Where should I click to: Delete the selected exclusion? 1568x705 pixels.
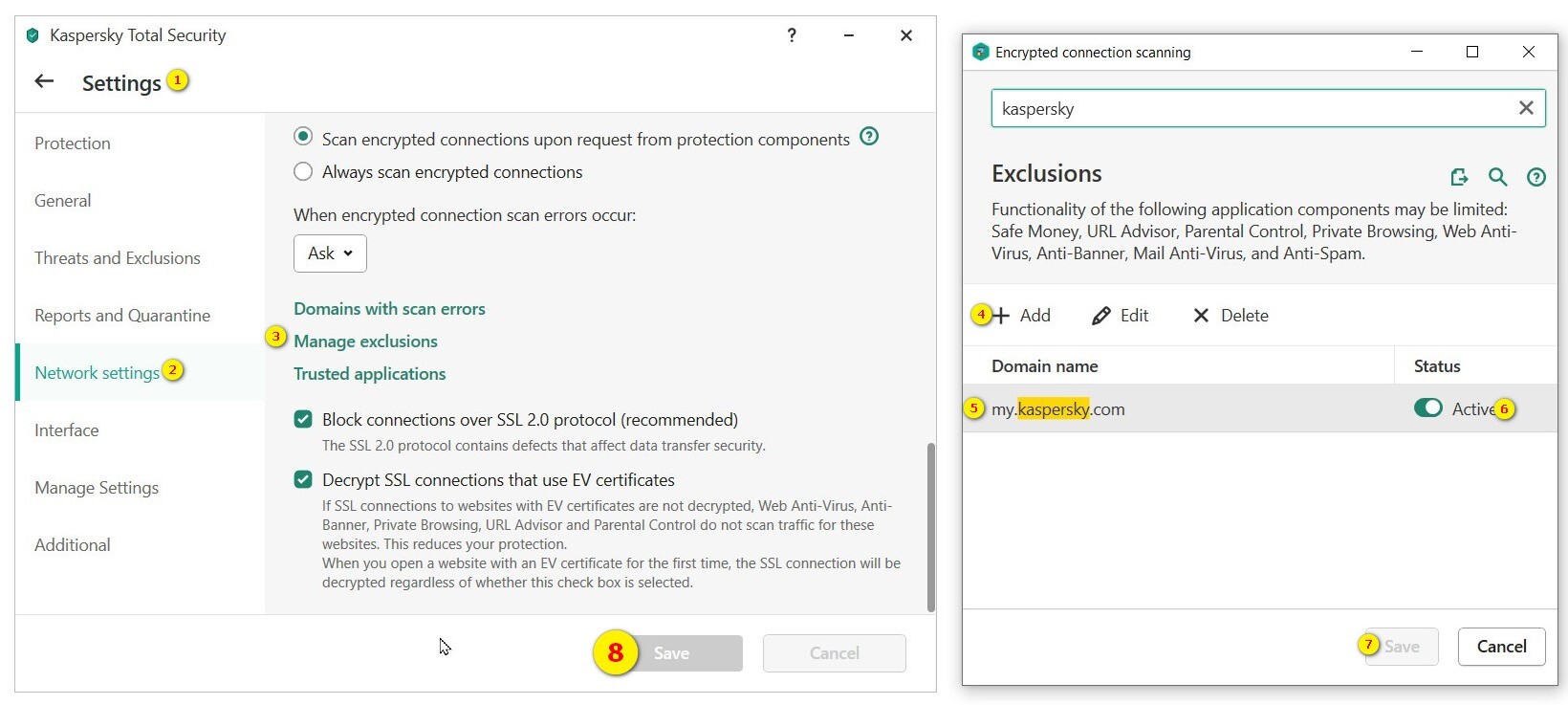coord(1230,316)
